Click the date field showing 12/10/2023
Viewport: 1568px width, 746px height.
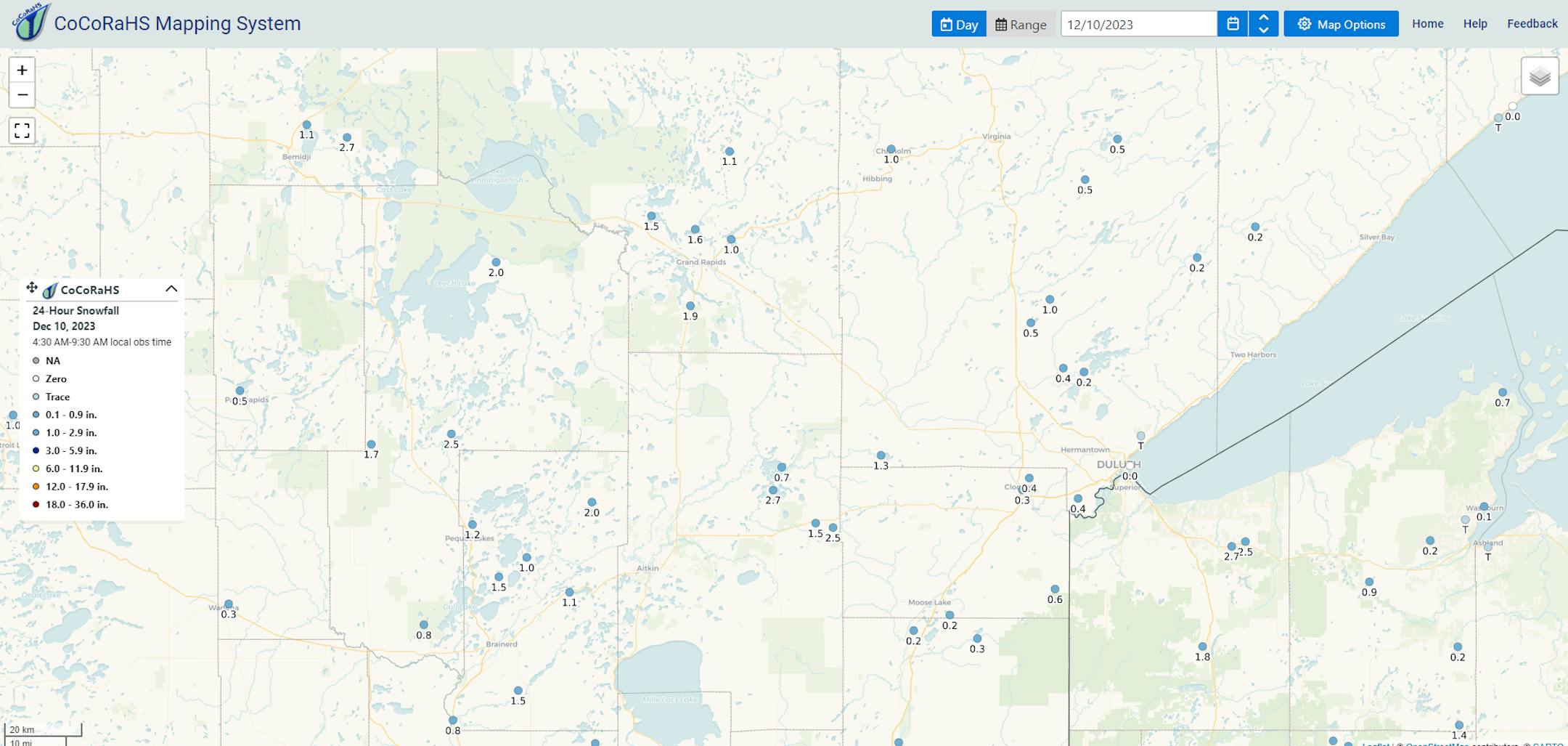1138,24
